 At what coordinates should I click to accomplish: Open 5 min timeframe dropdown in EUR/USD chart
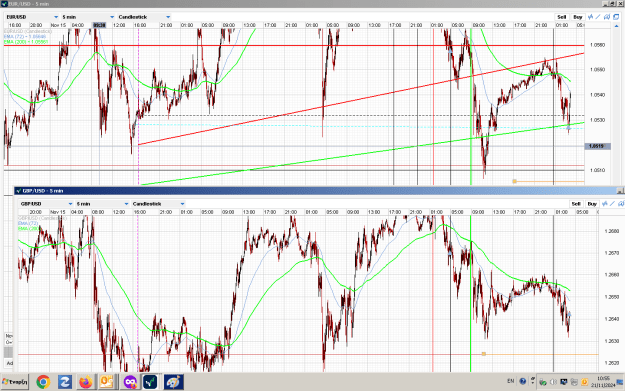[x=88, y=17]
